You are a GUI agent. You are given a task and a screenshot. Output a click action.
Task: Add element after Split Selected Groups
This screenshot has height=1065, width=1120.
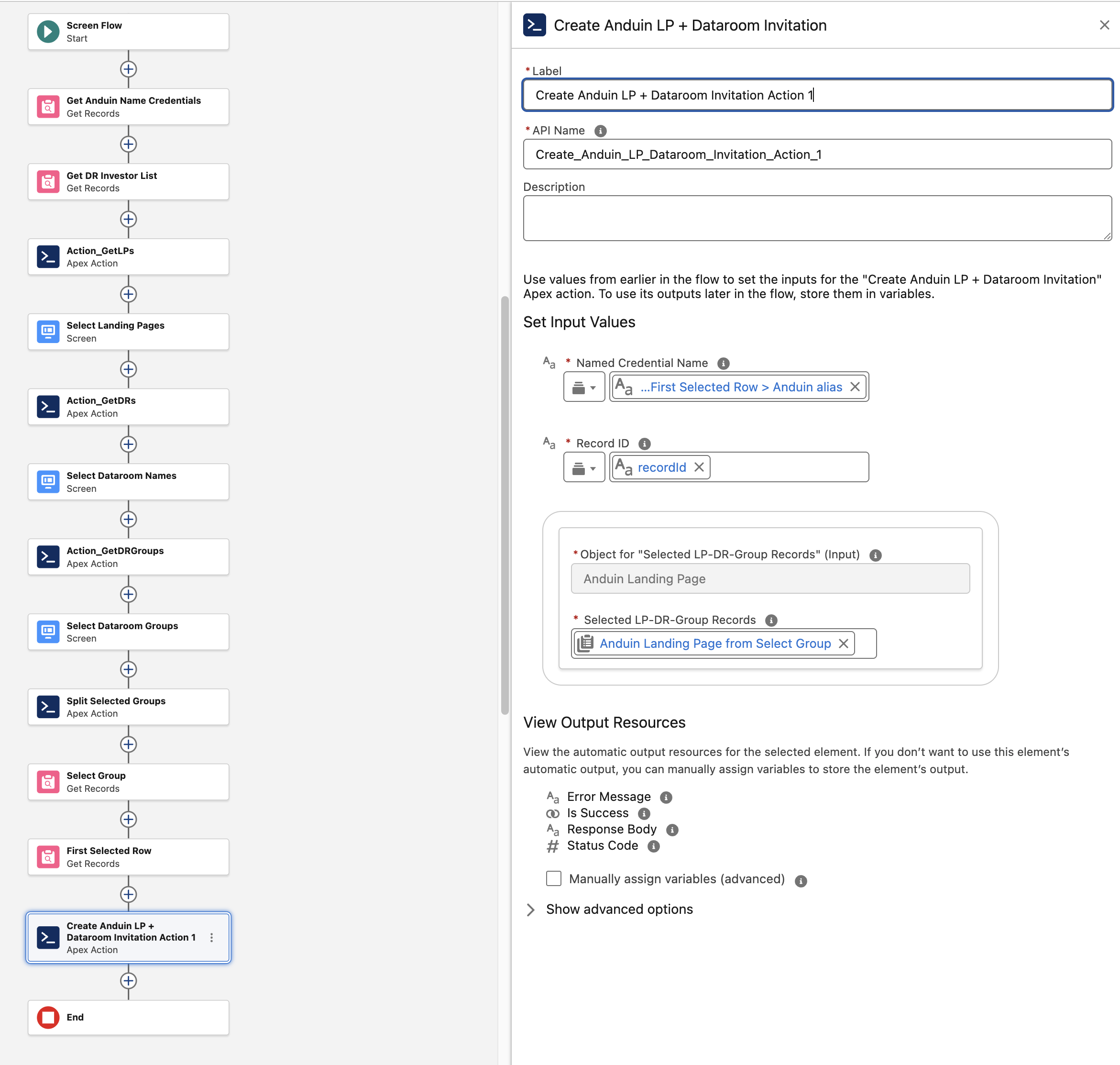(x=128, y=744)
